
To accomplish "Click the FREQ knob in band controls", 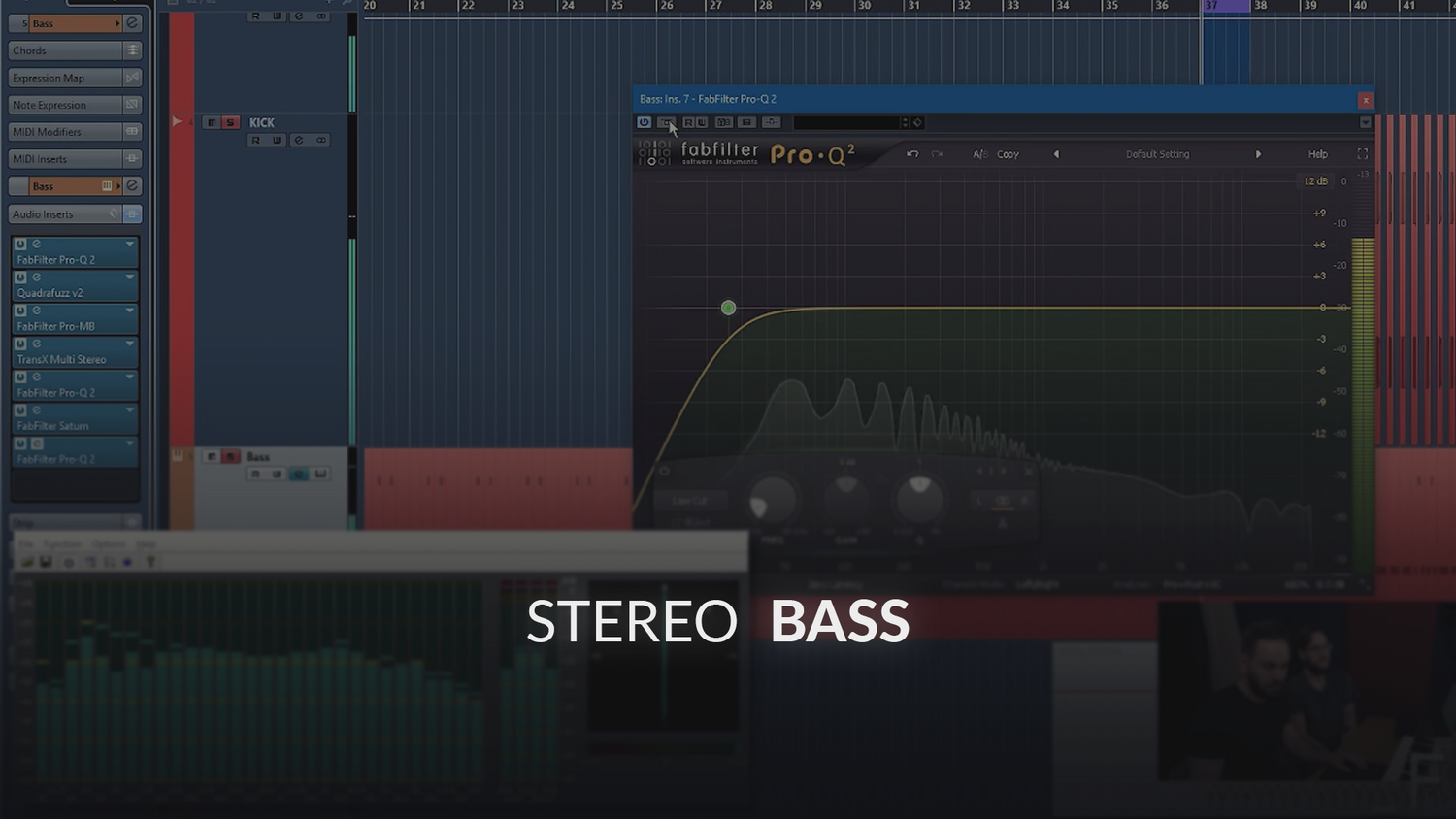I will [x=773, y=501].
